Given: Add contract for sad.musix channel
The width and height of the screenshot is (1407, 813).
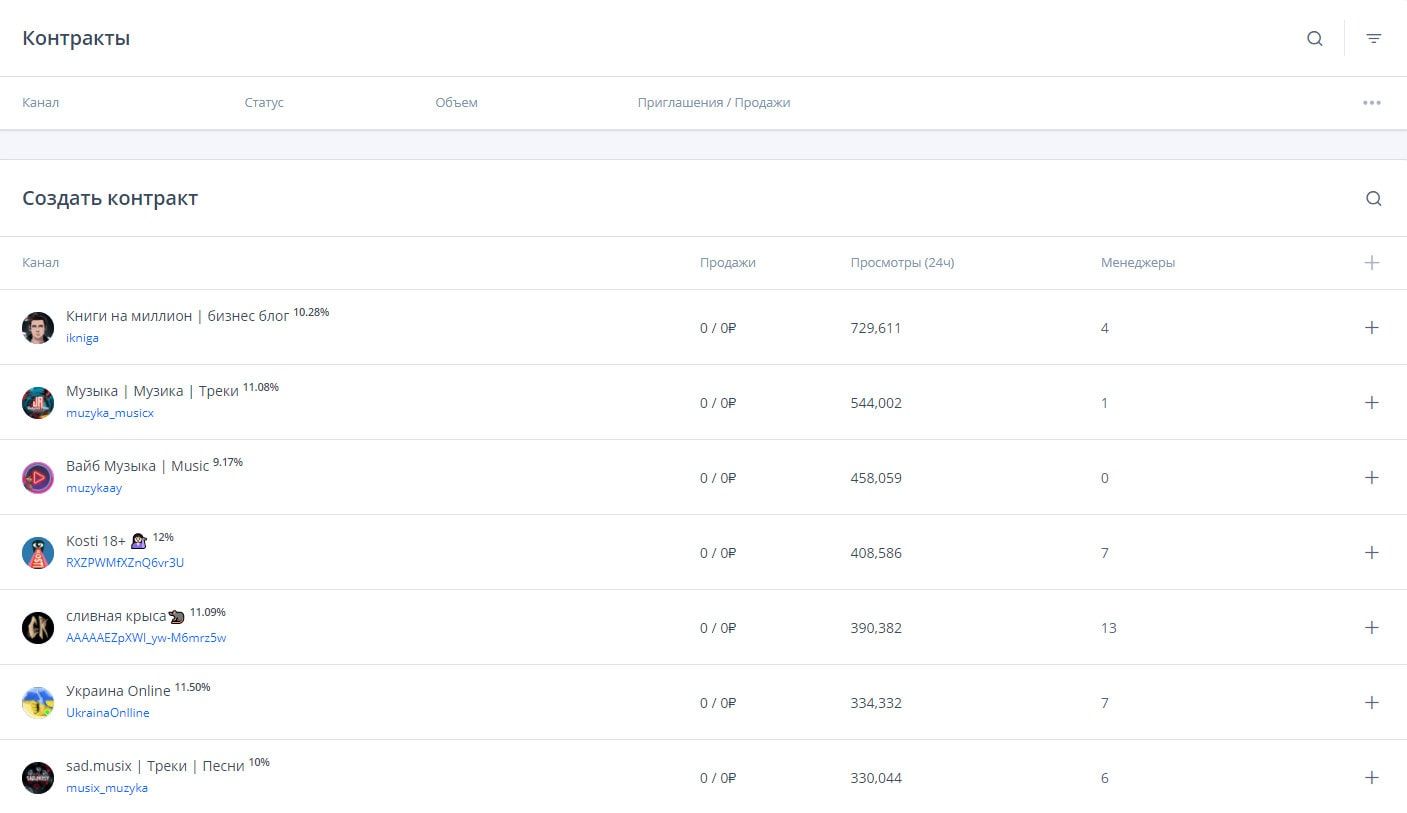Looking at the screenshot, I should click(1372, 778).
